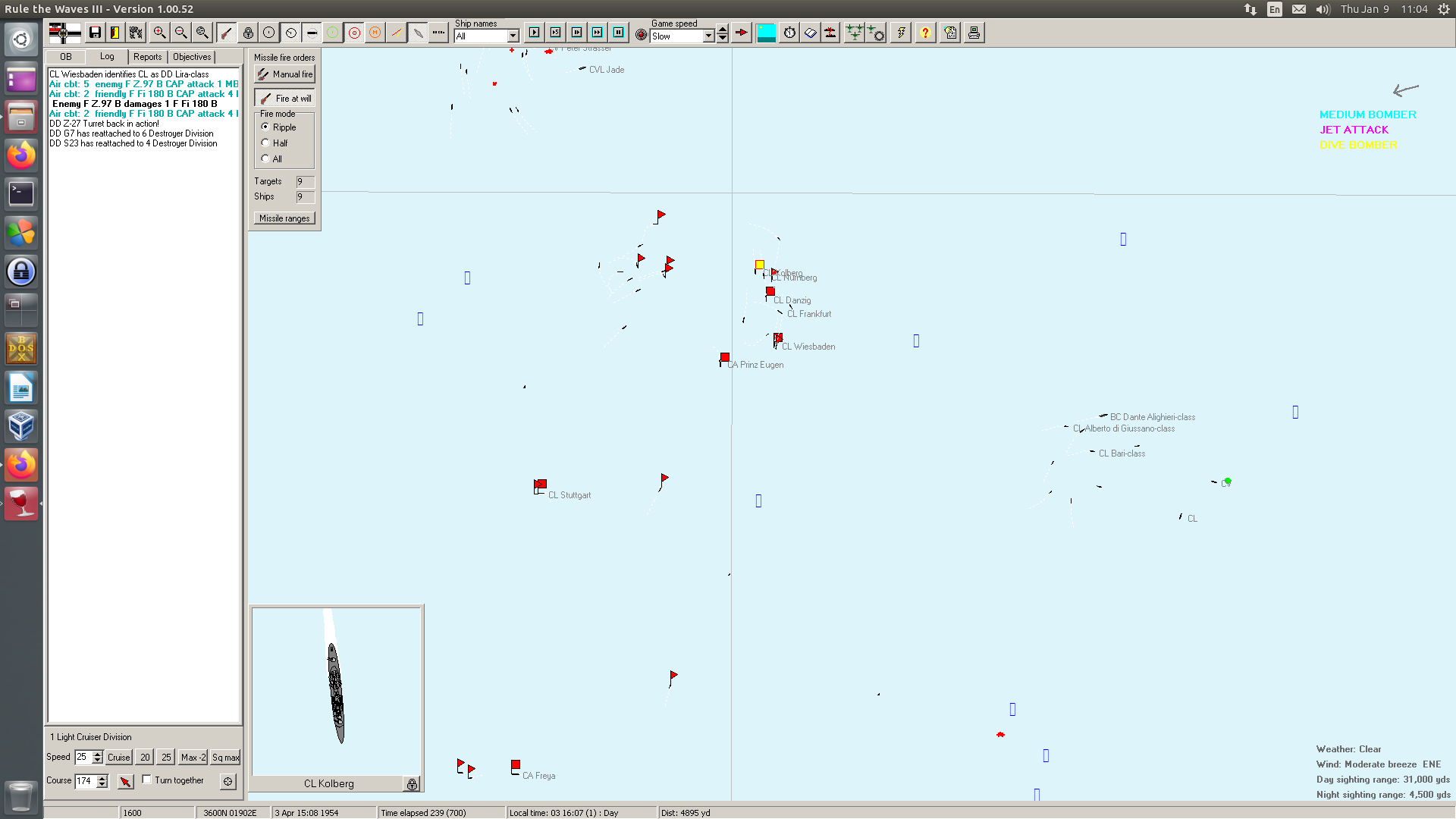Click the floppy disk save icon

click(x=95, y=33)
